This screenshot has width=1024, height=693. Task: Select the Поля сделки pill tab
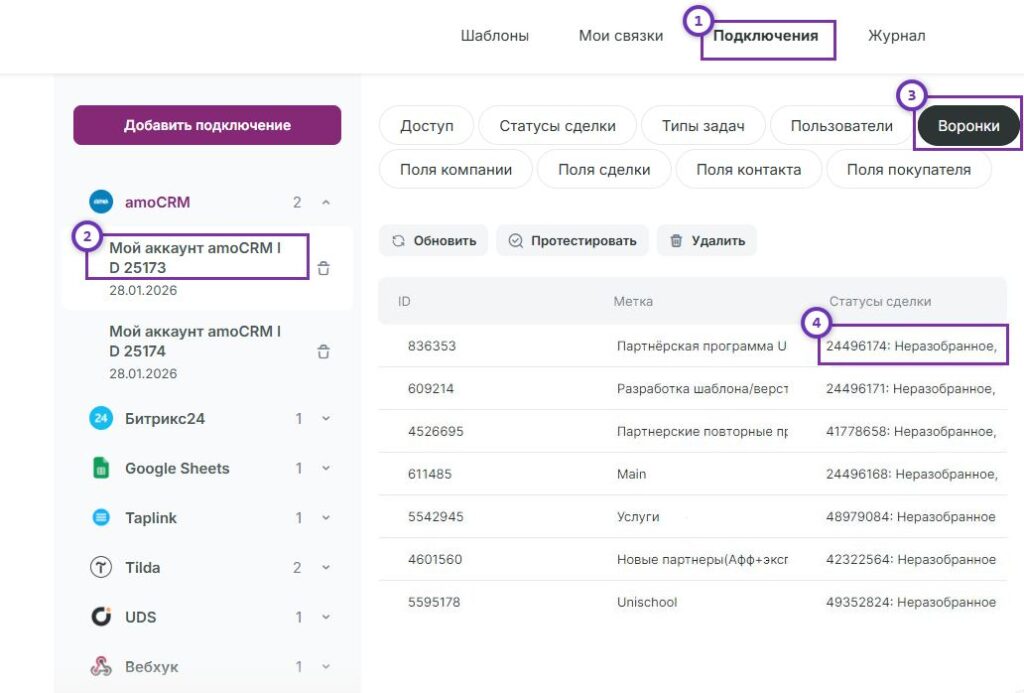604,169
